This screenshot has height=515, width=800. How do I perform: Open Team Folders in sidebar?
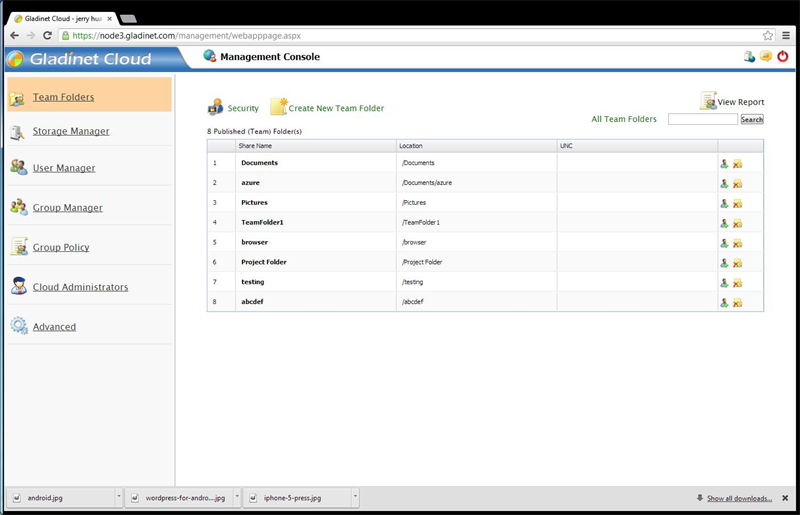click(x=63, y=97)
